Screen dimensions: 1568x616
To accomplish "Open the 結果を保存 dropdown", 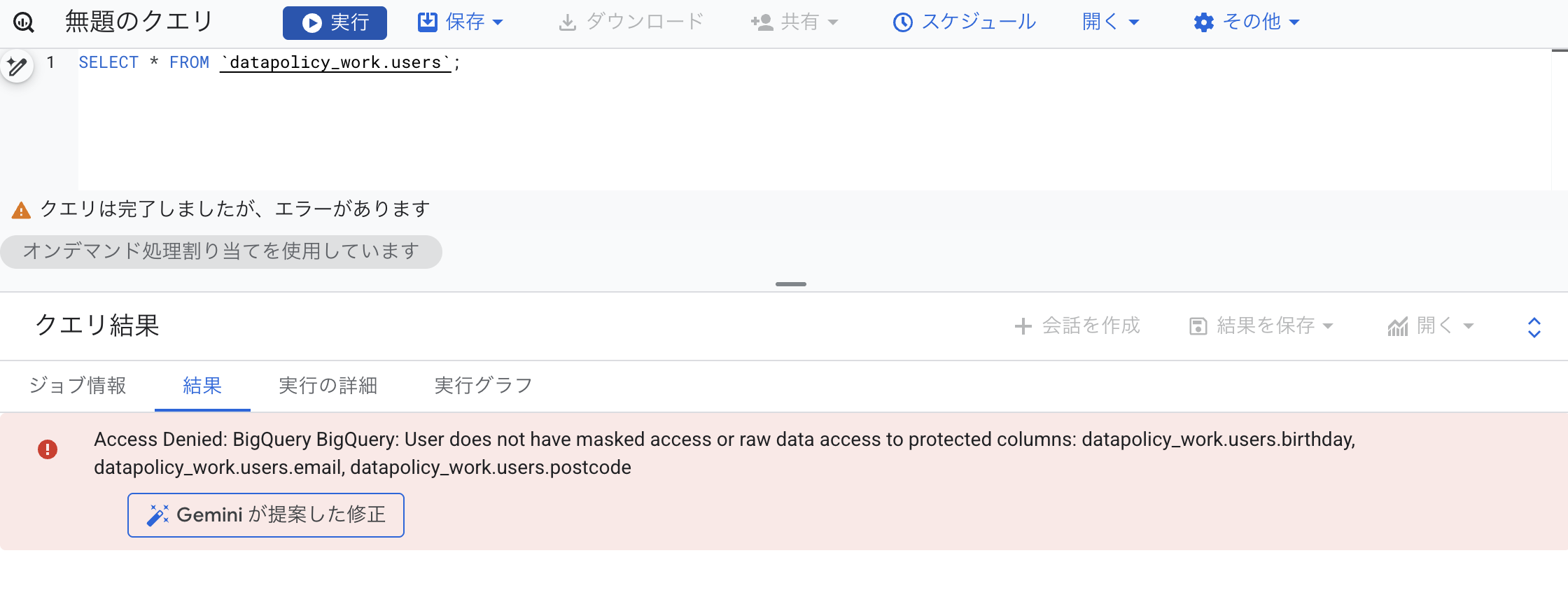I will tap(1261, 325).
